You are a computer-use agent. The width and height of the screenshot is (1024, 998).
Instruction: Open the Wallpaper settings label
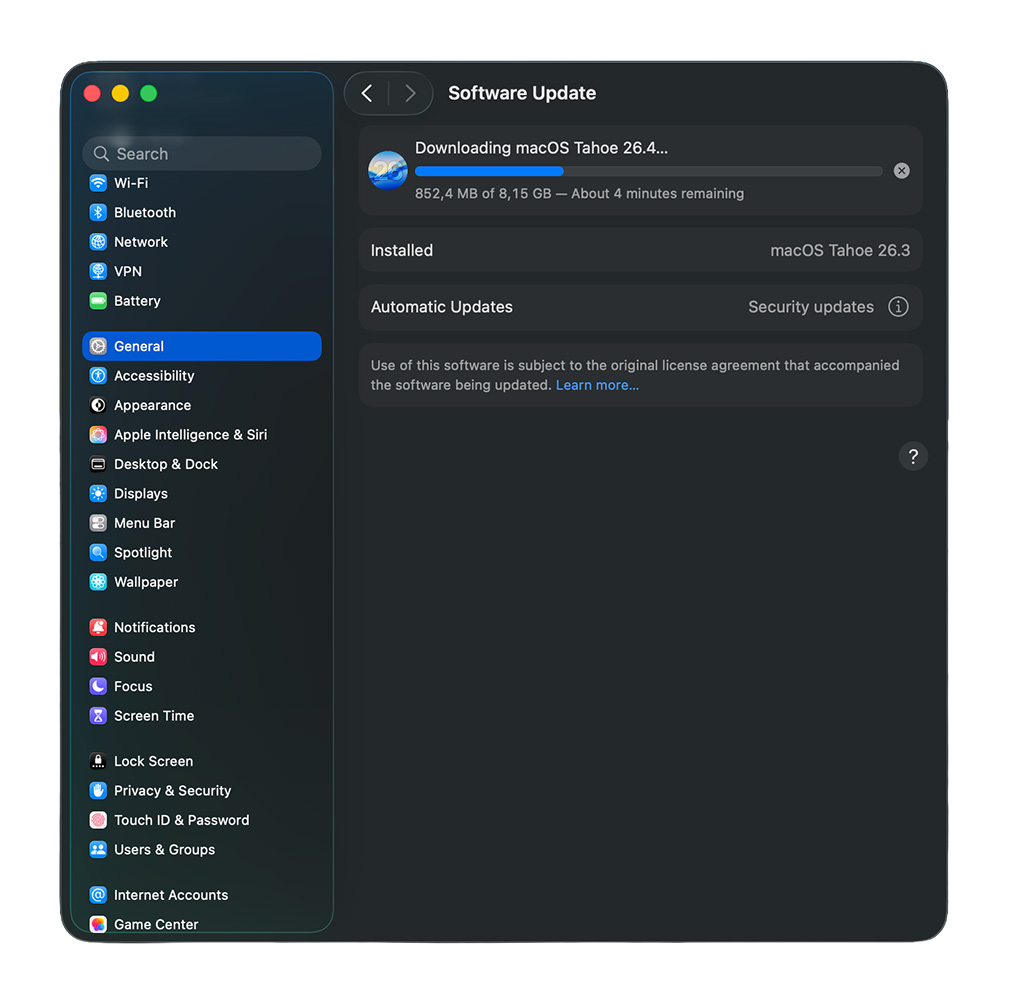146,581
